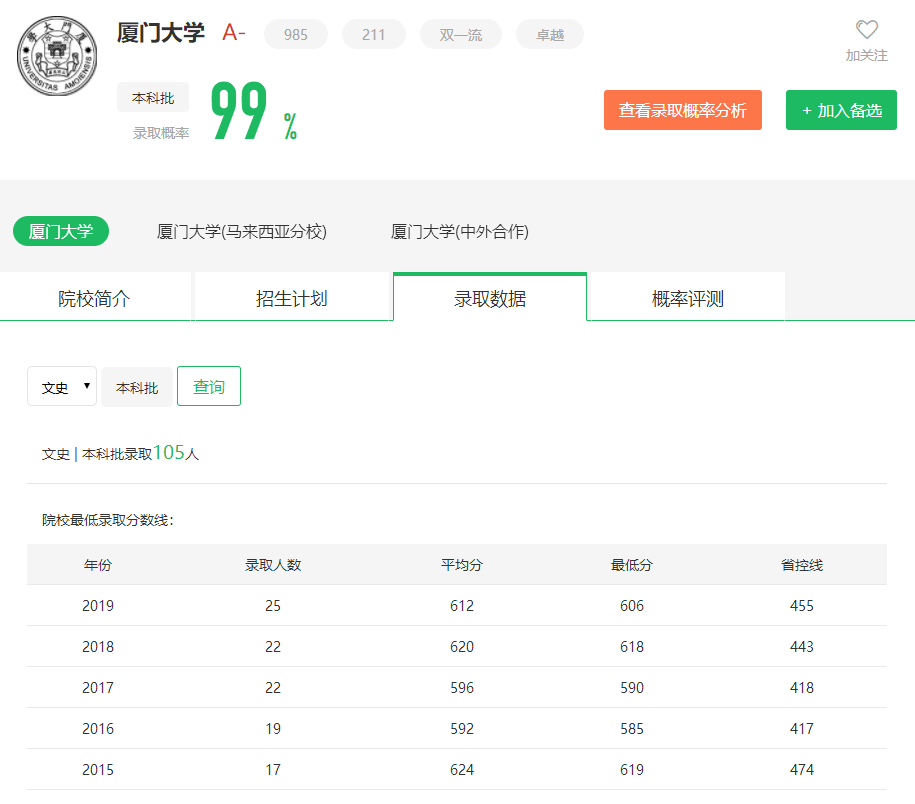Click the 双一流 tag

coord(461,34)
